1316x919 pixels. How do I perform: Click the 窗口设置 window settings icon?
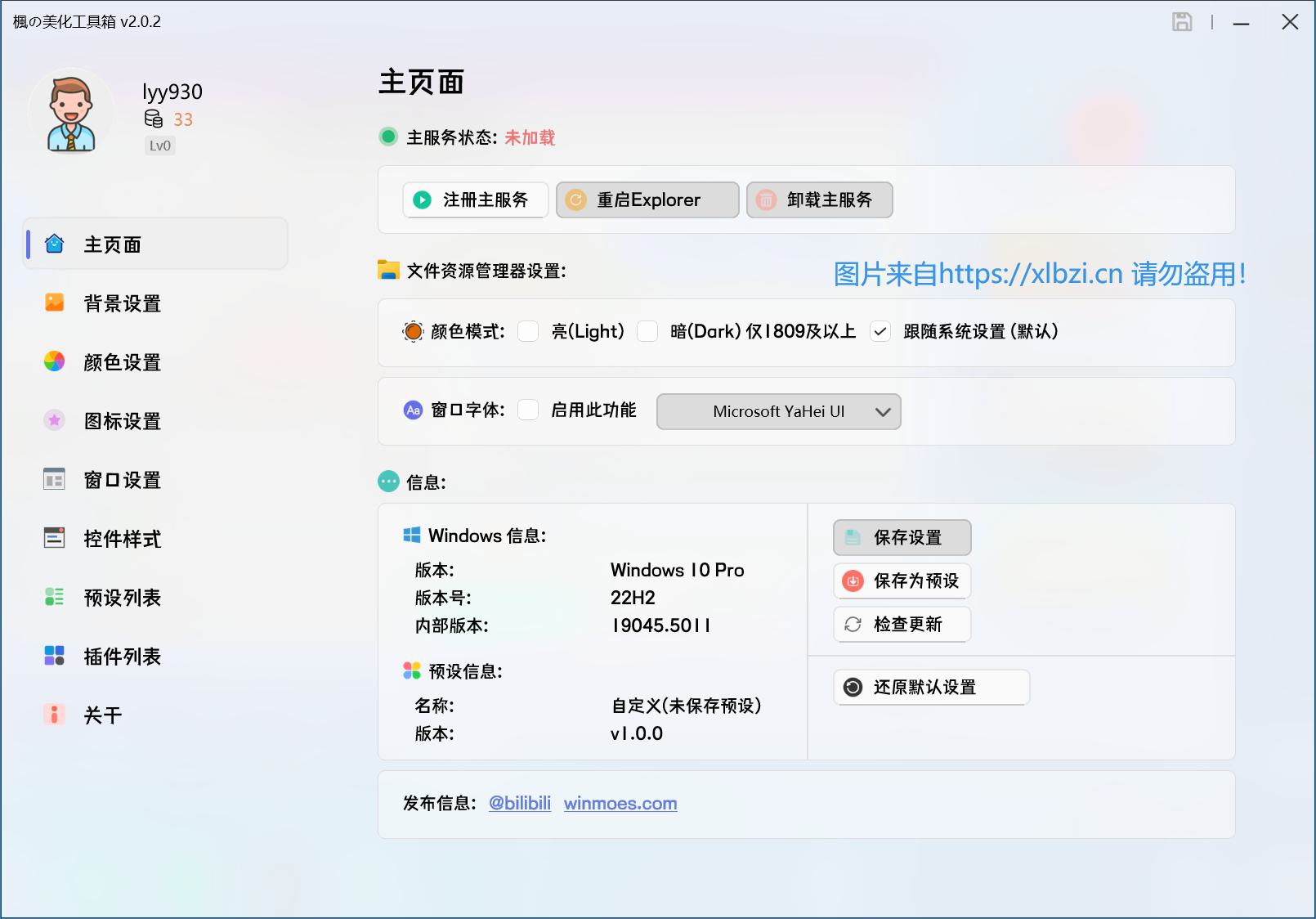point(54,479)
